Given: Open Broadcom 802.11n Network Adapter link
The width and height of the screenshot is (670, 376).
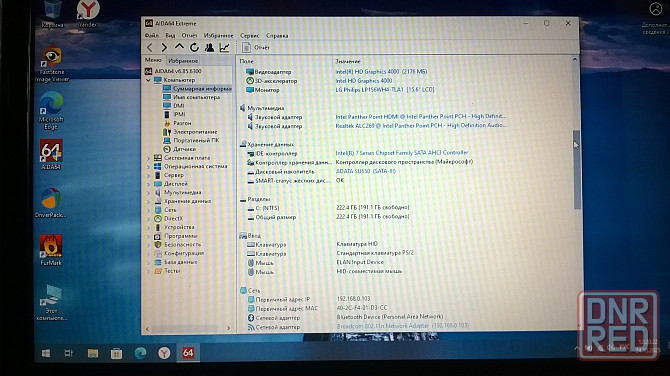Looking at the screenshot, I should click(403, 326).
